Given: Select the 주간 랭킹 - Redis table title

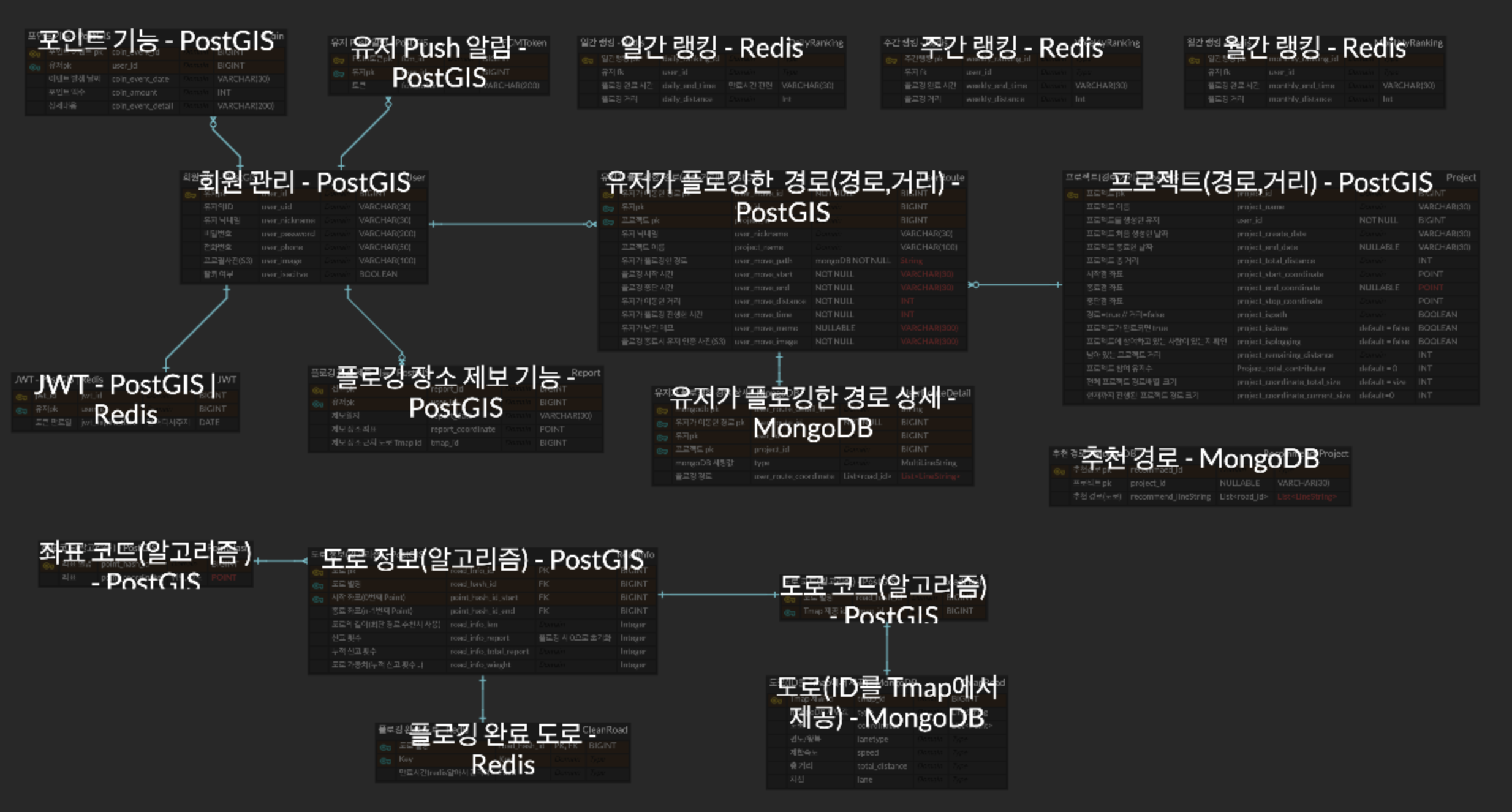Looking at the screenshot, I should coord(1011,48).
